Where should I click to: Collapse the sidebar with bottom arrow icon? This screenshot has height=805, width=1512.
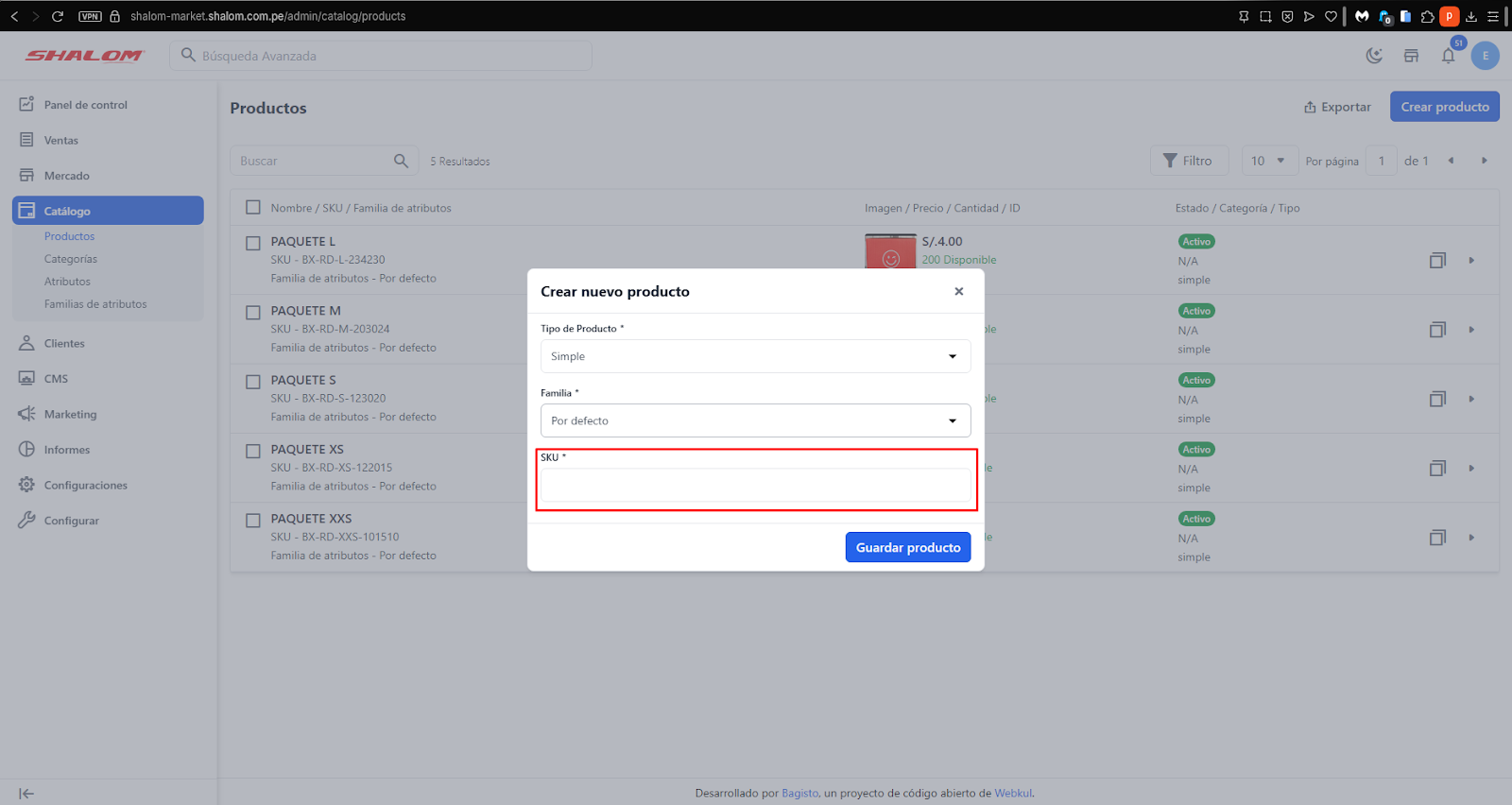point(26,794)
